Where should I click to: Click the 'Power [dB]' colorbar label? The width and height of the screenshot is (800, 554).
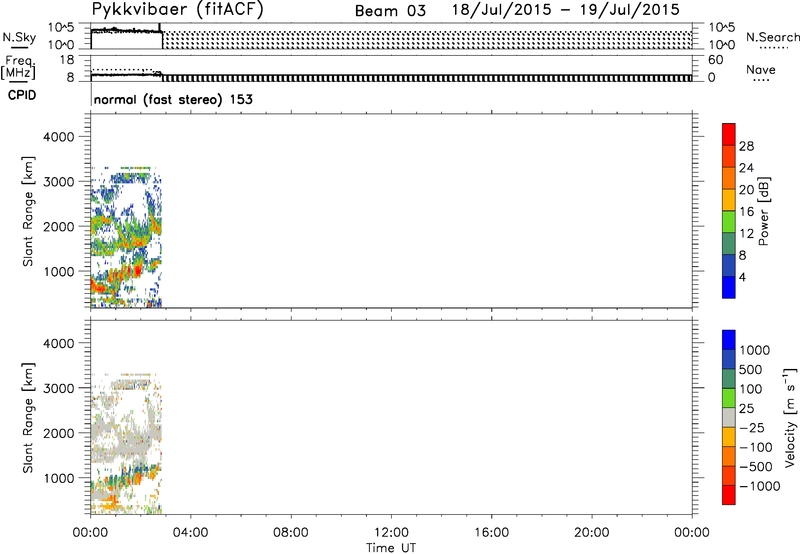tap(763, 211)
